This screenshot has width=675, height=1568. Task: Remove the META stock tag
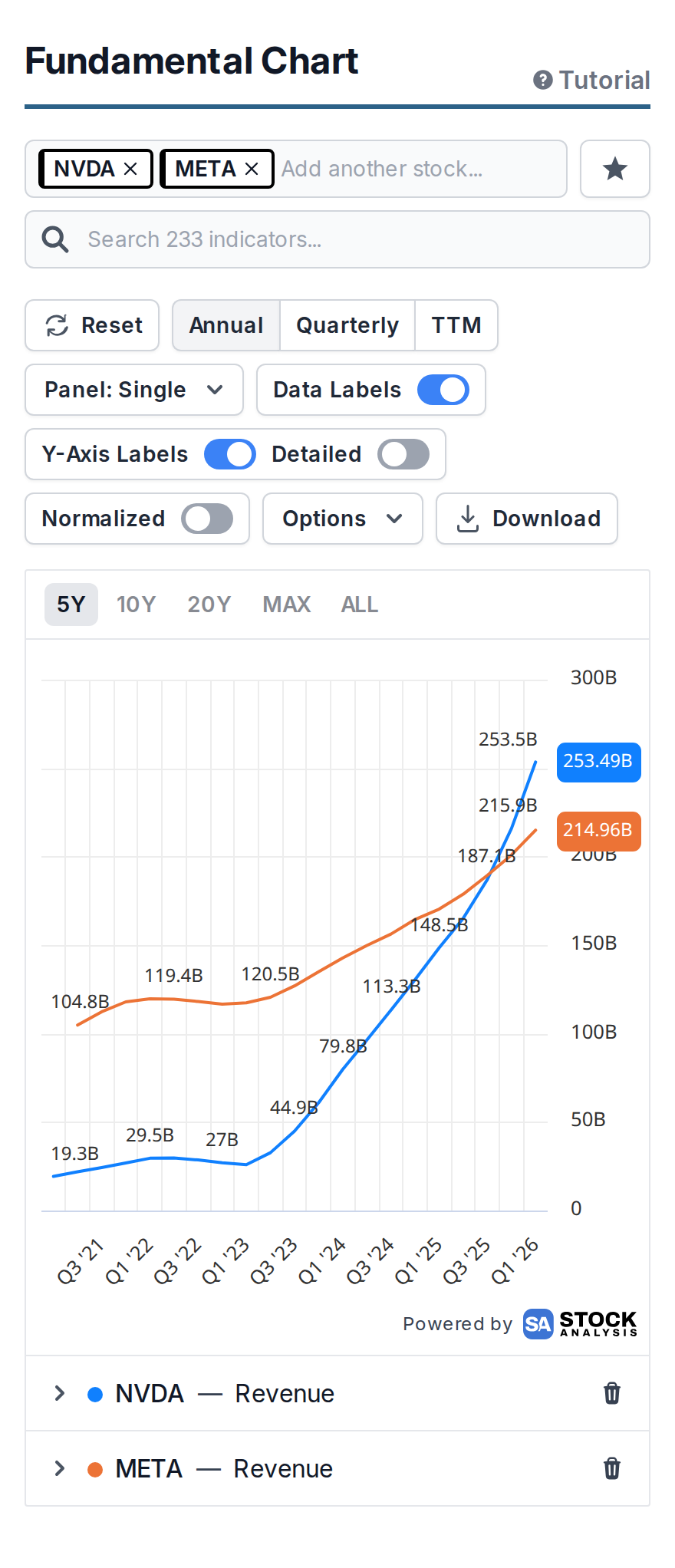click(x=252, y=169)
